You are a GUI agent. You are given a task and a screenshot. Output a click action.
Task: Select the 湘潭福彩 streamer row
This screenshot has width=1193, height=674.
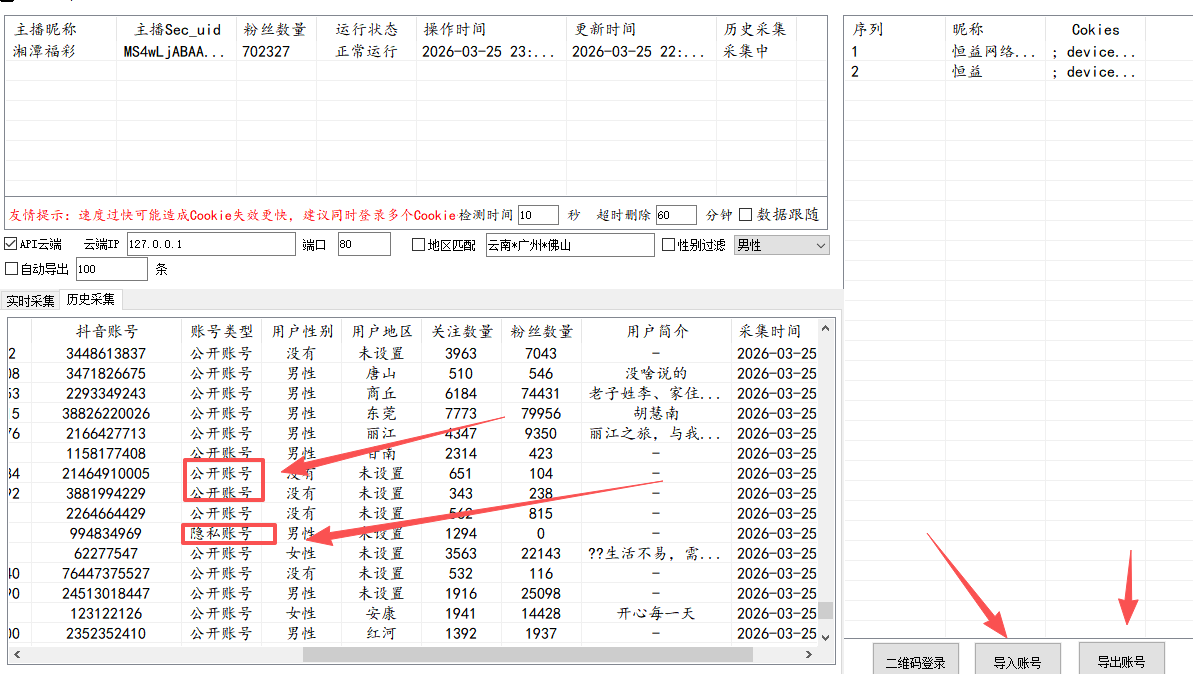point(59,51)
